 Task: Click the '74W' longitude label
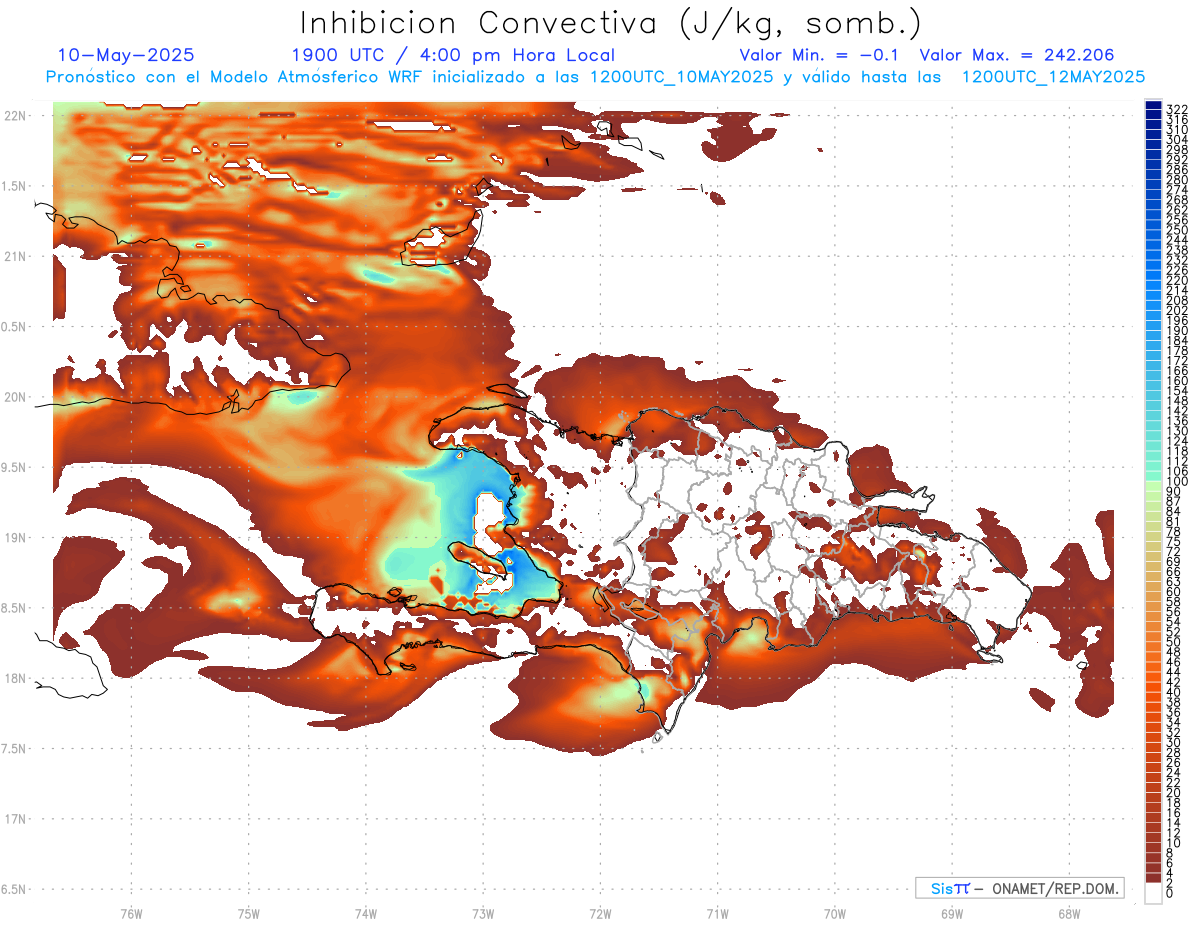[366, 913]
